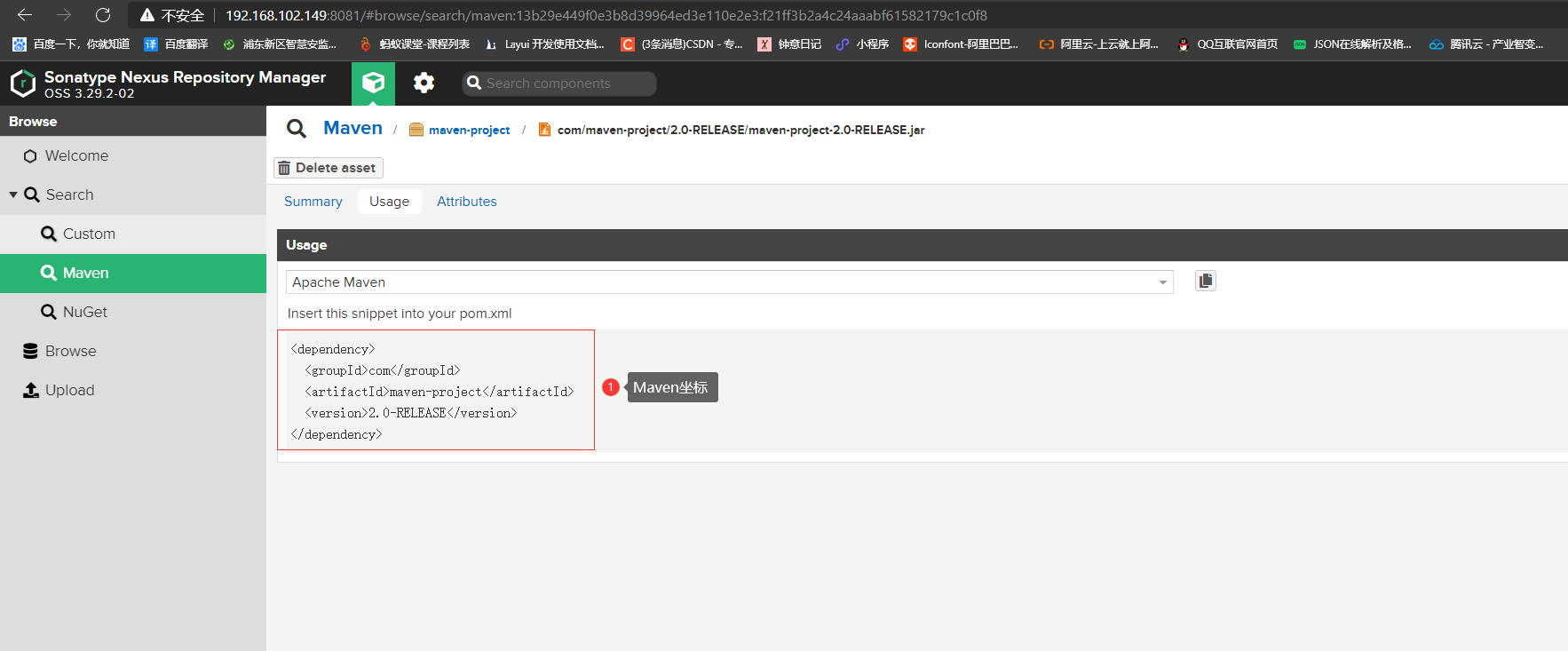Click the version 2.0-RELEASE line
The height and width of the screenshot is (651, 1568).
tap(411, 413)
